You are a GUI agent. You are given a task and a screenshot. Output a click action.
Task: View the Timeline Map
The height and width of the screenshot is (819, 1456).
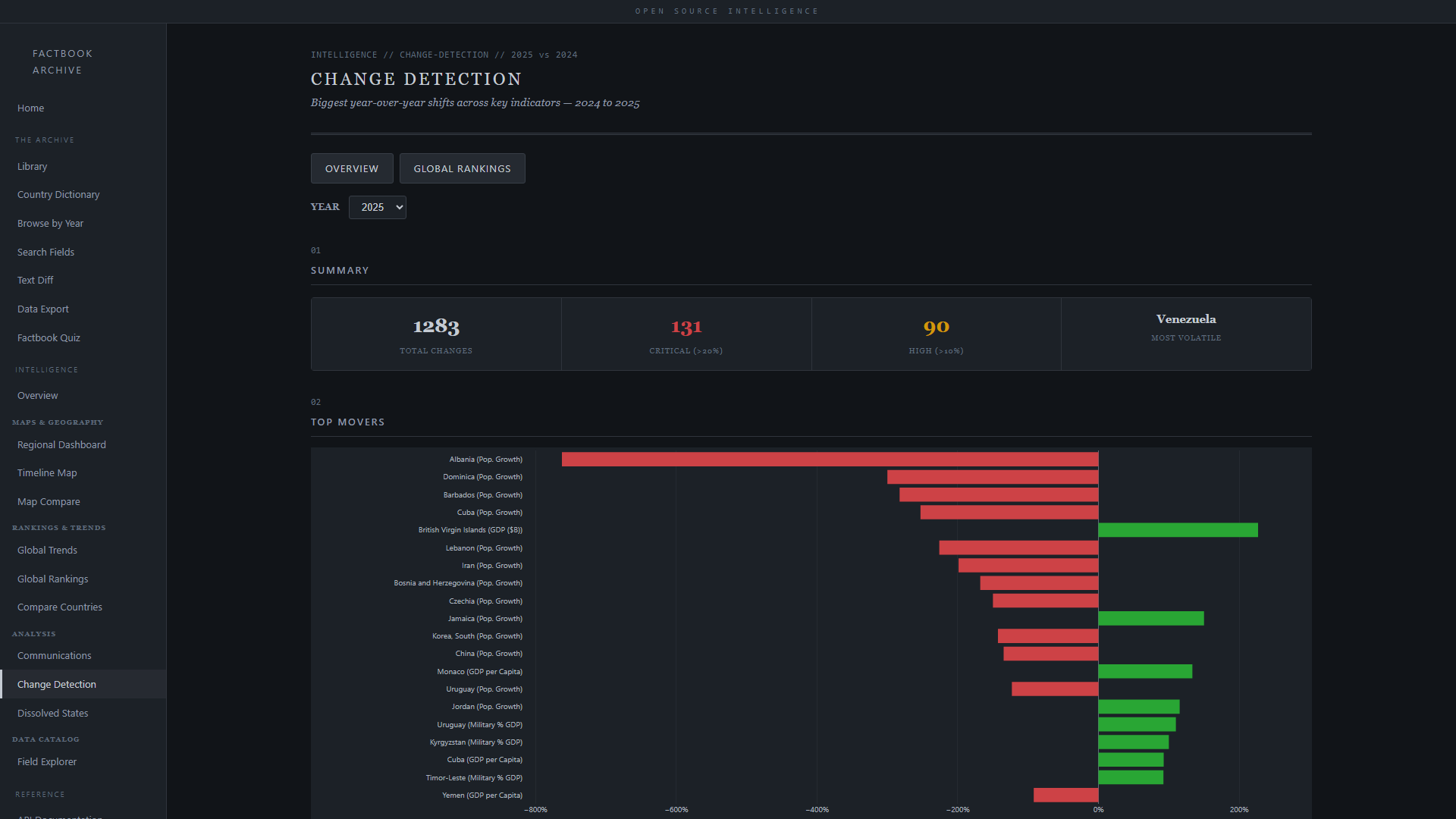[x=46, y=472]
